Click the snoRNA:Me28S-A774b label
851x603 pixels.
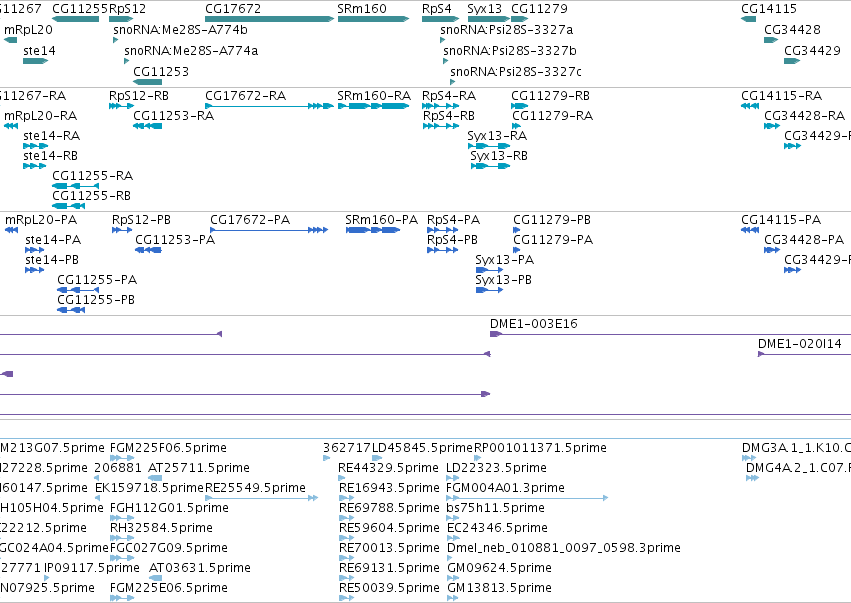point(180,29)
